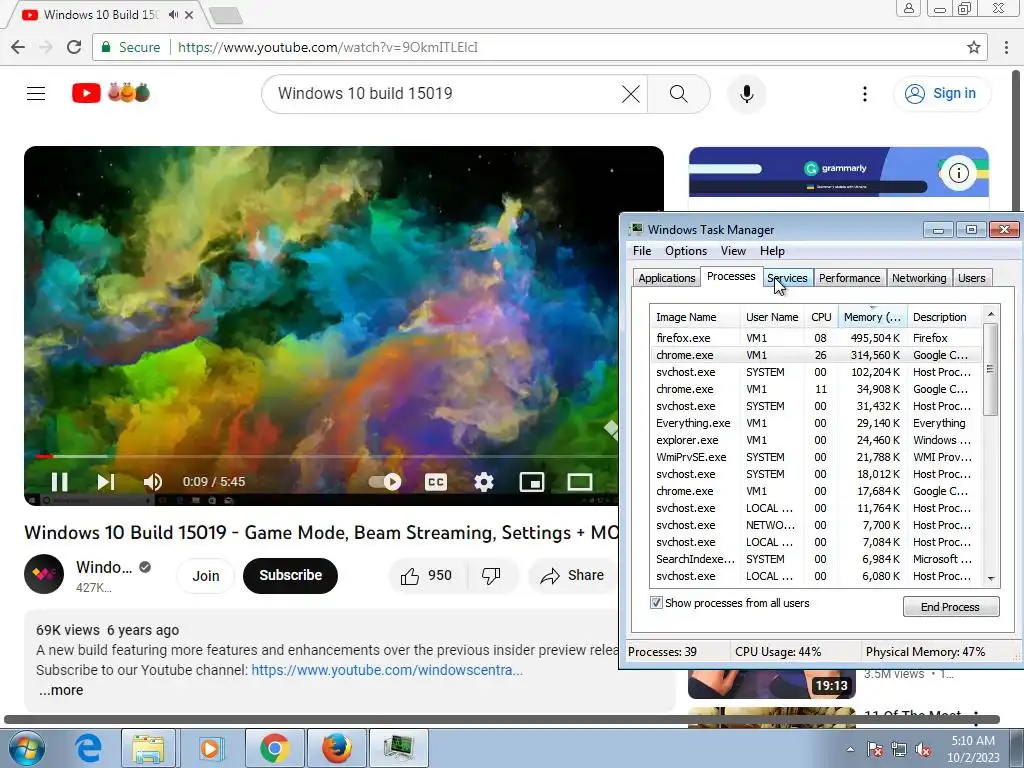
Task: Show hidden system tray icons arrow
Action: click(x=850, y=749)
